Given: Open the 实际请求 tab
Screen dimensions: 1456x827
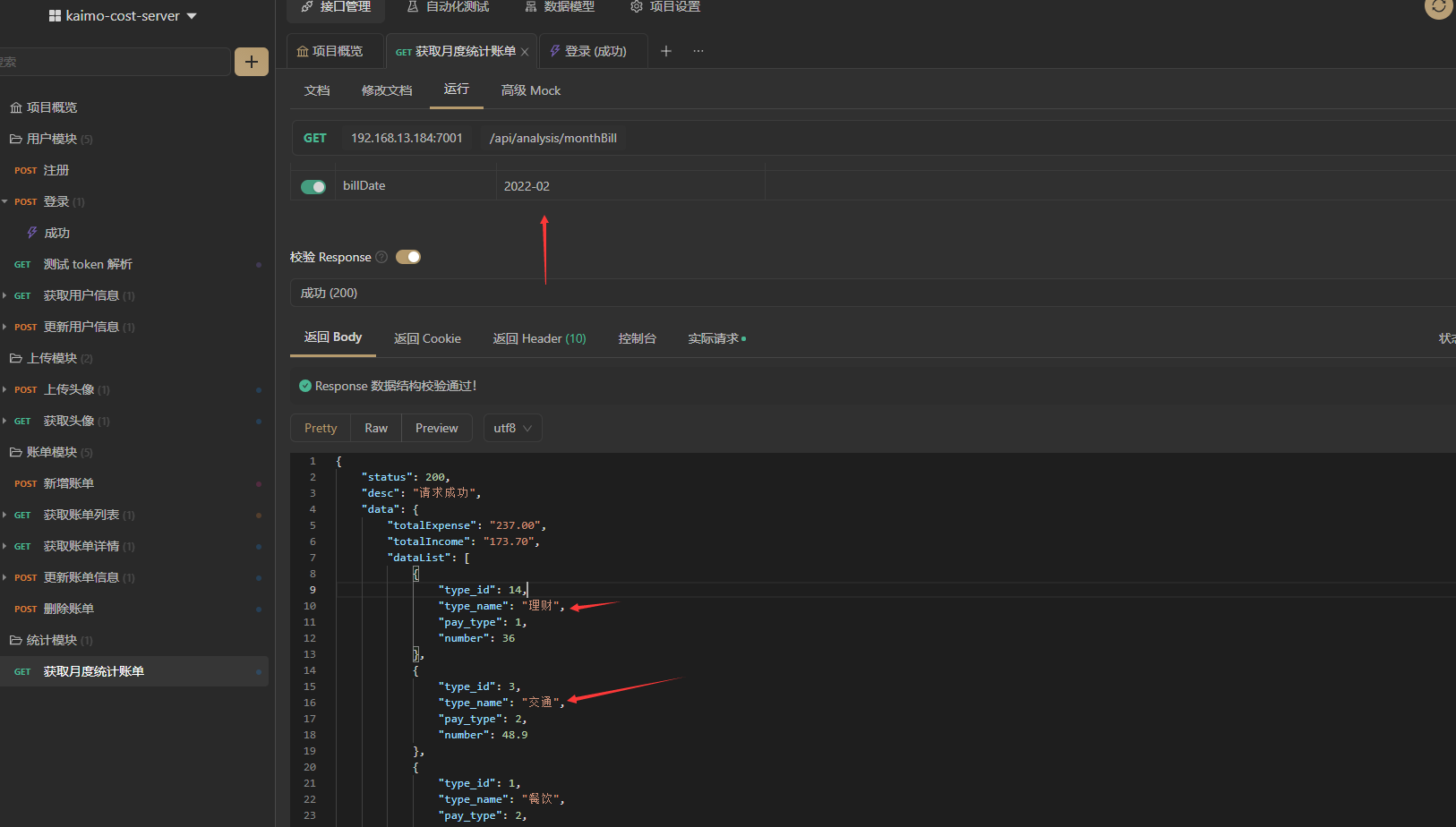Looking at the screenshot, I should pos(716,338).
